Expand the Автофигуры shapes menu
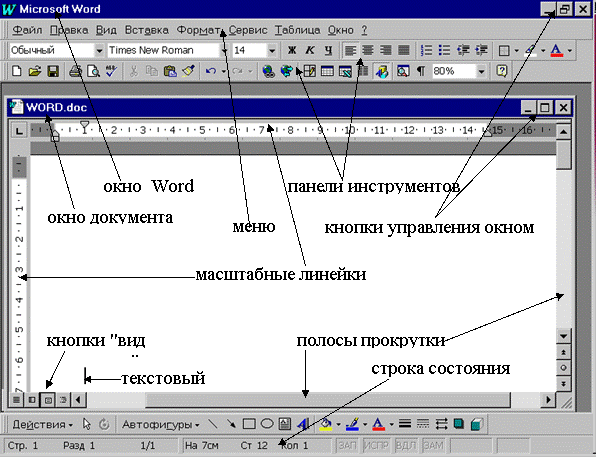The height and width of the screenshot is (457, 596). [x=160, y=424]
